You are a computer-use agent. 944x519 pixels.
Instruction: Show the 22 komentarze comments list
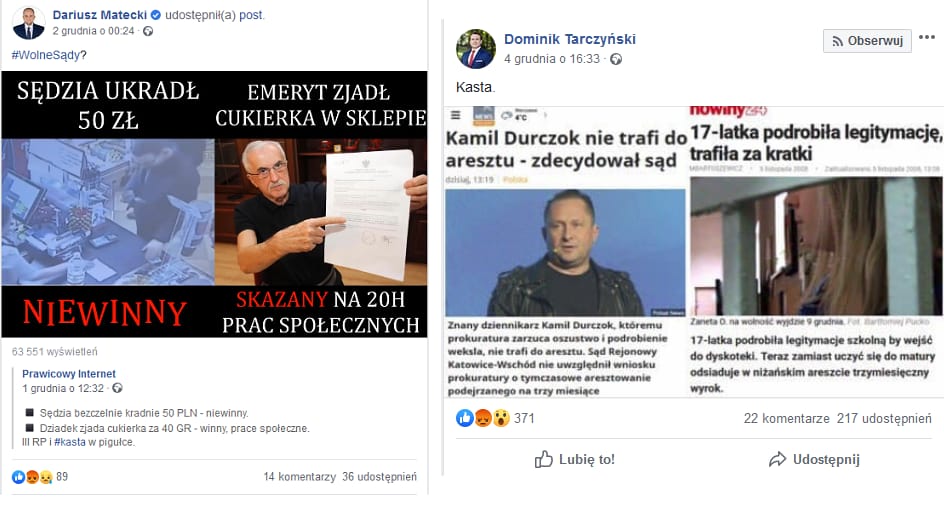click(x=786, y=418)
